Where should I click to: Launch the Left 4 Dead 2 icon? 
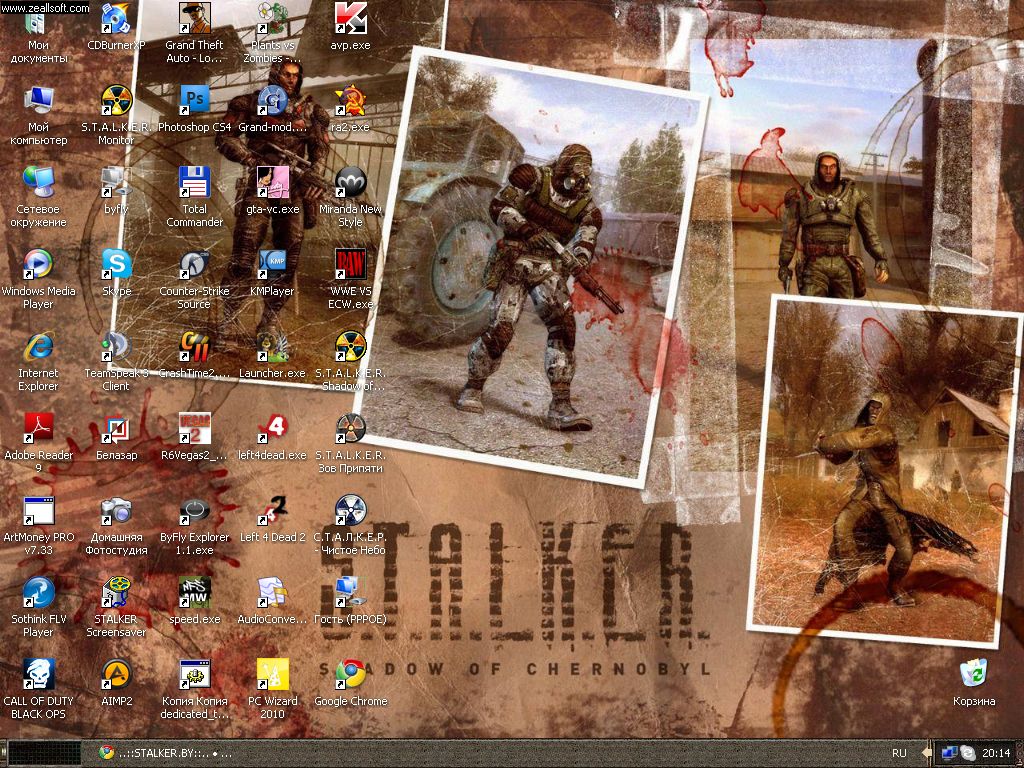(272, 511)
